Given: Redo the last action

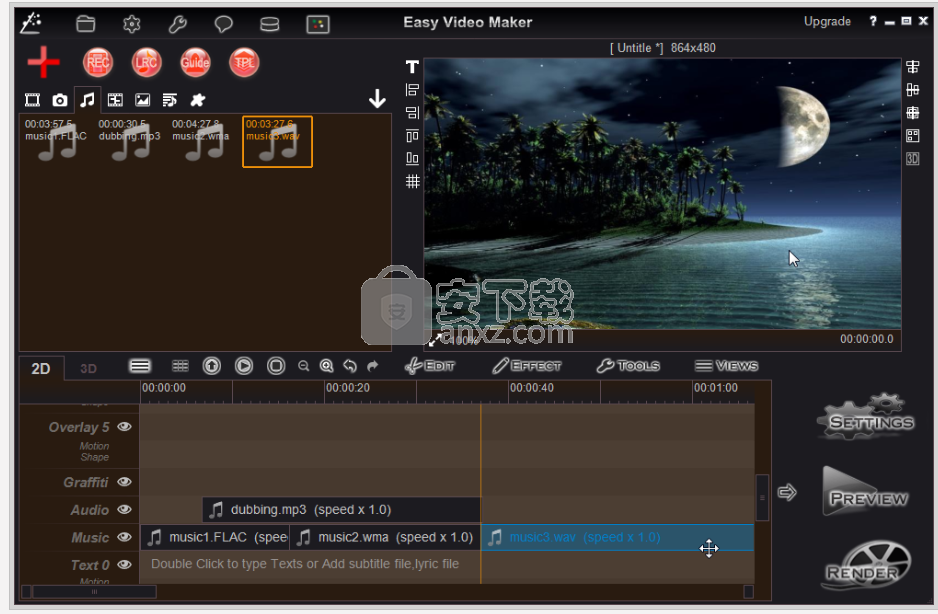Looking at the screenshot, I should click(x=373, y=366).
